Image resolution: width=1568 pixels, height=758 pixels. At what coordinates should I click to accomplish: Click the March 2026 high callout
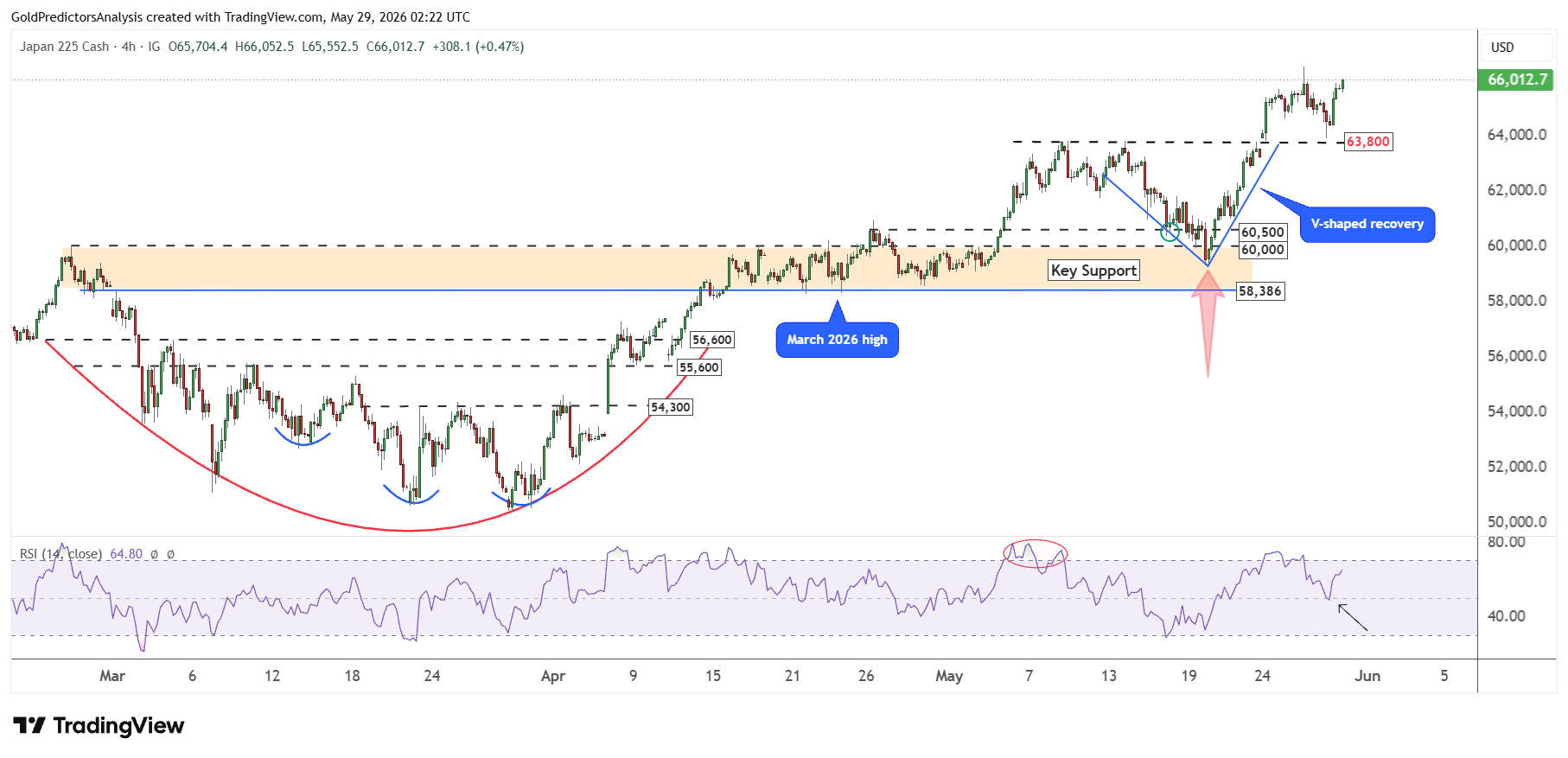pyautogui.click(x=837, y=340)
